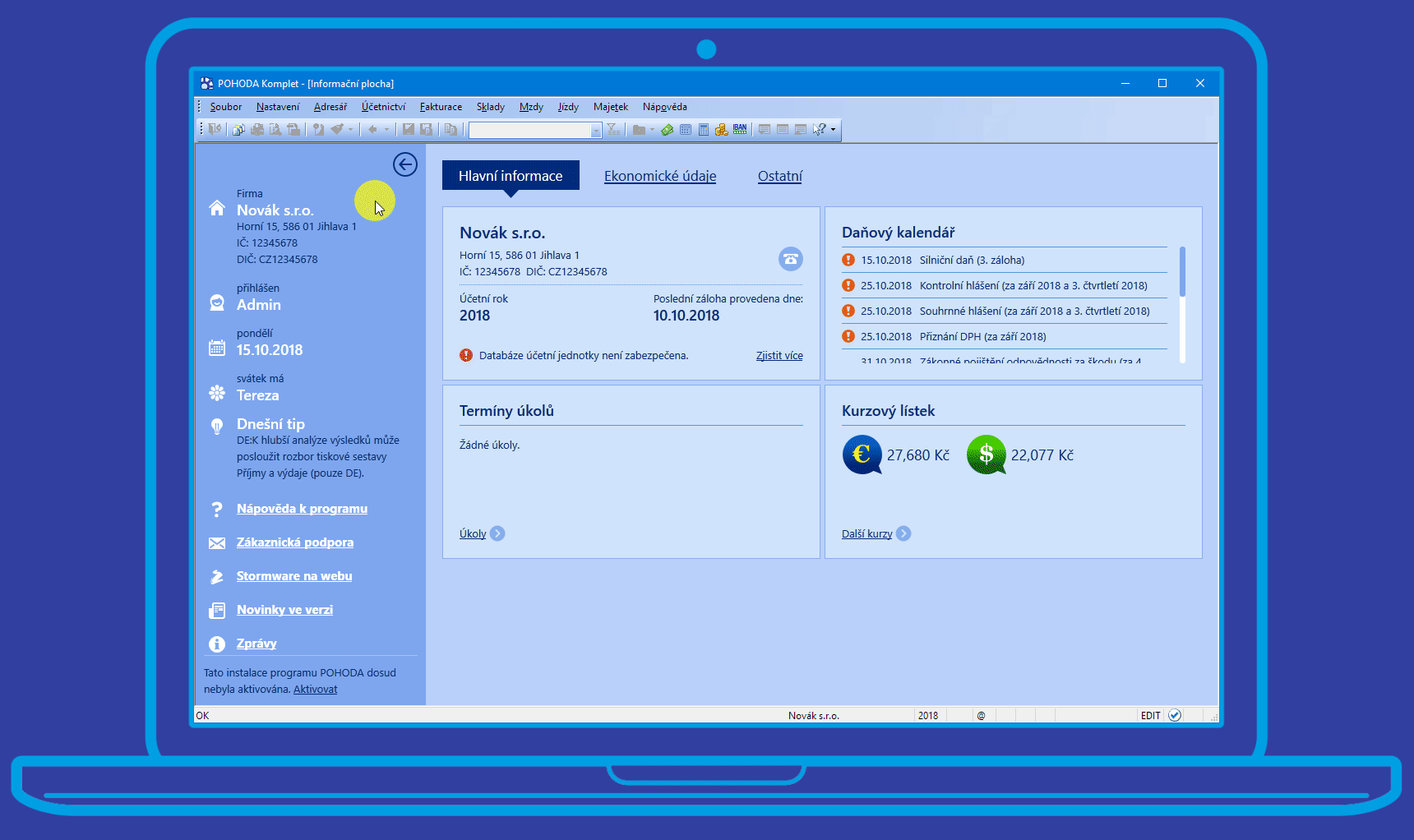The image size is (1414, 840).
Task: Click the IBAN toolbar icon
Action: 740,129
